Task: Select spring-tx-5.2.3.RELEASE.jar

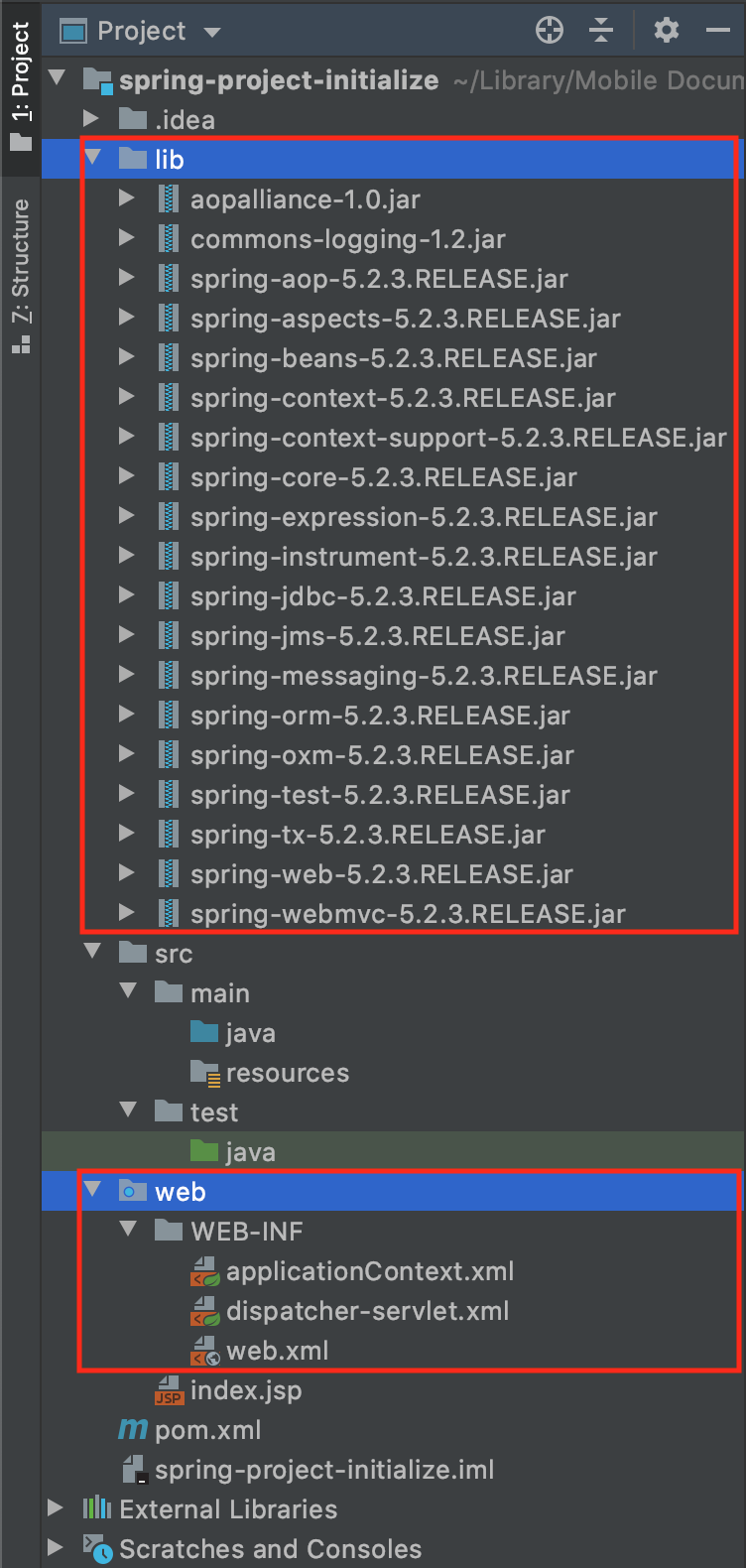Action: [x=368, y=835]
